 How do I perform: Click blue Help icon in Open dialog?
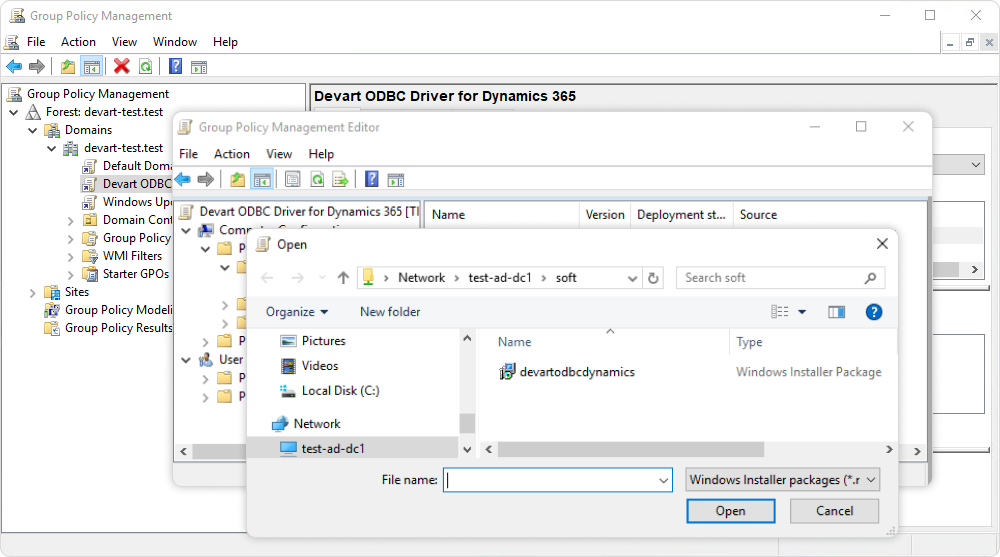click(x=874, y=311)
